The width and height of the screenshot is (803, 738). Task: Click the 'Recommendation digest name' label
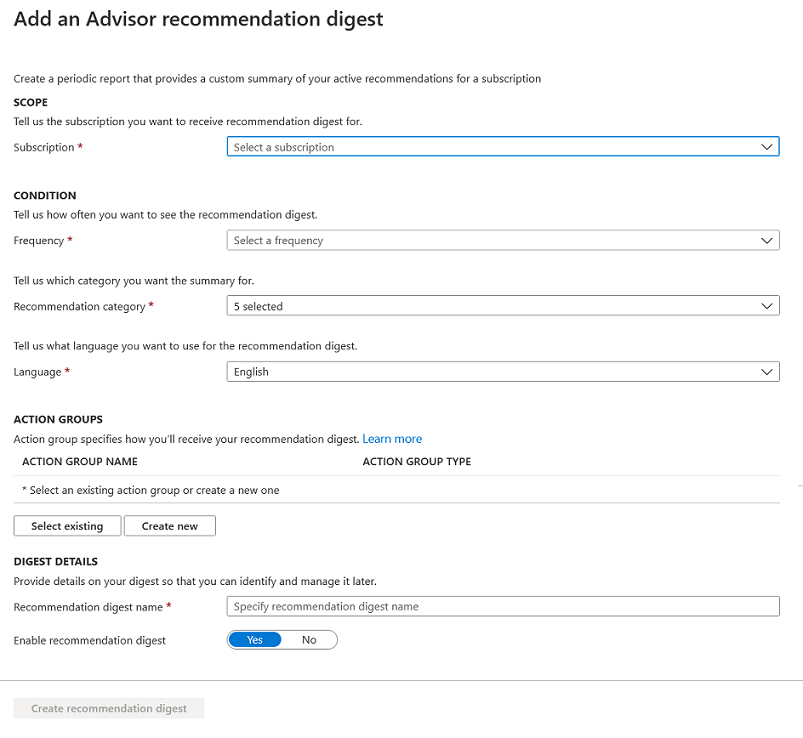coord(88,607)
